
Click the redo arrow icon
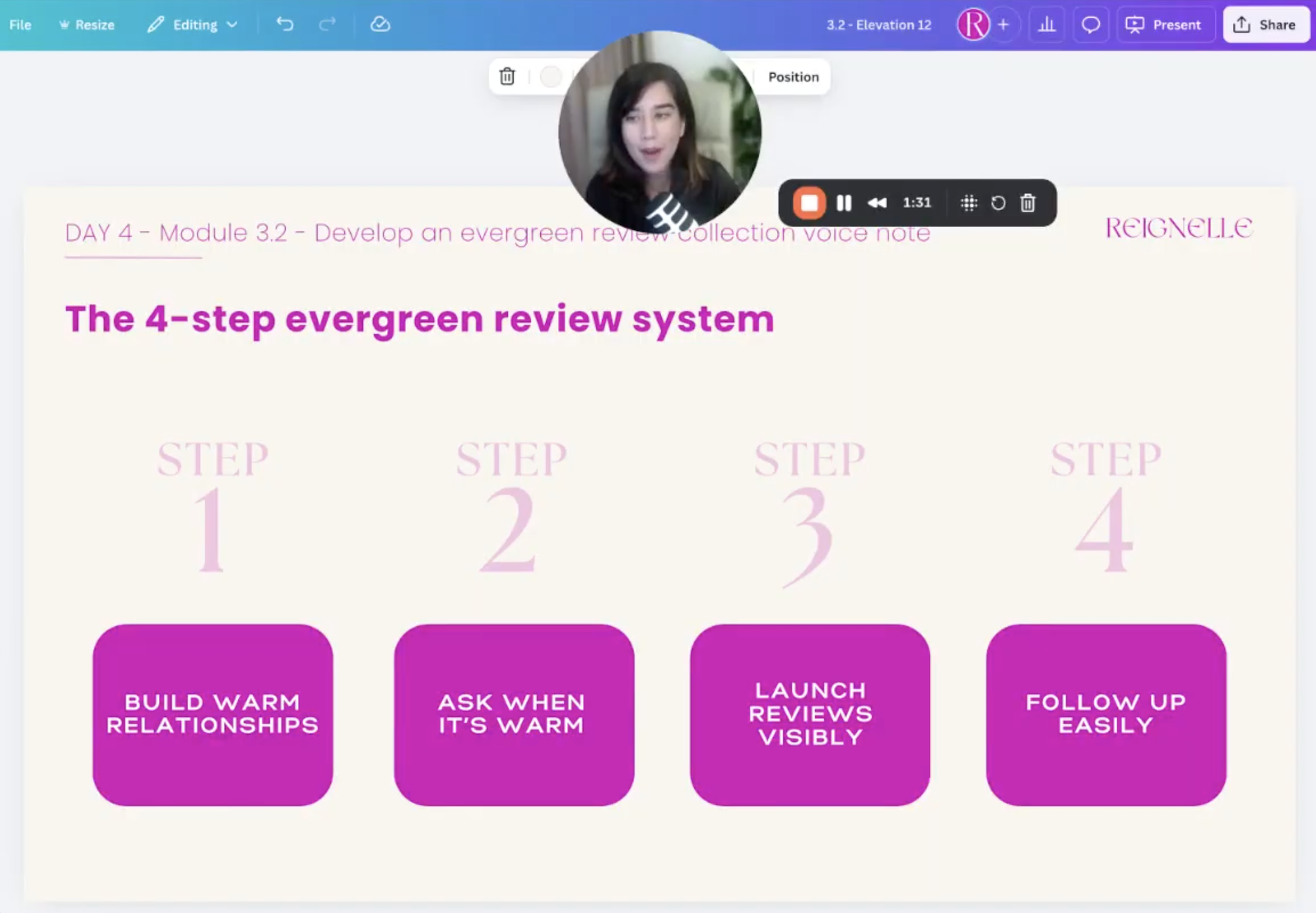pos(327,24)
